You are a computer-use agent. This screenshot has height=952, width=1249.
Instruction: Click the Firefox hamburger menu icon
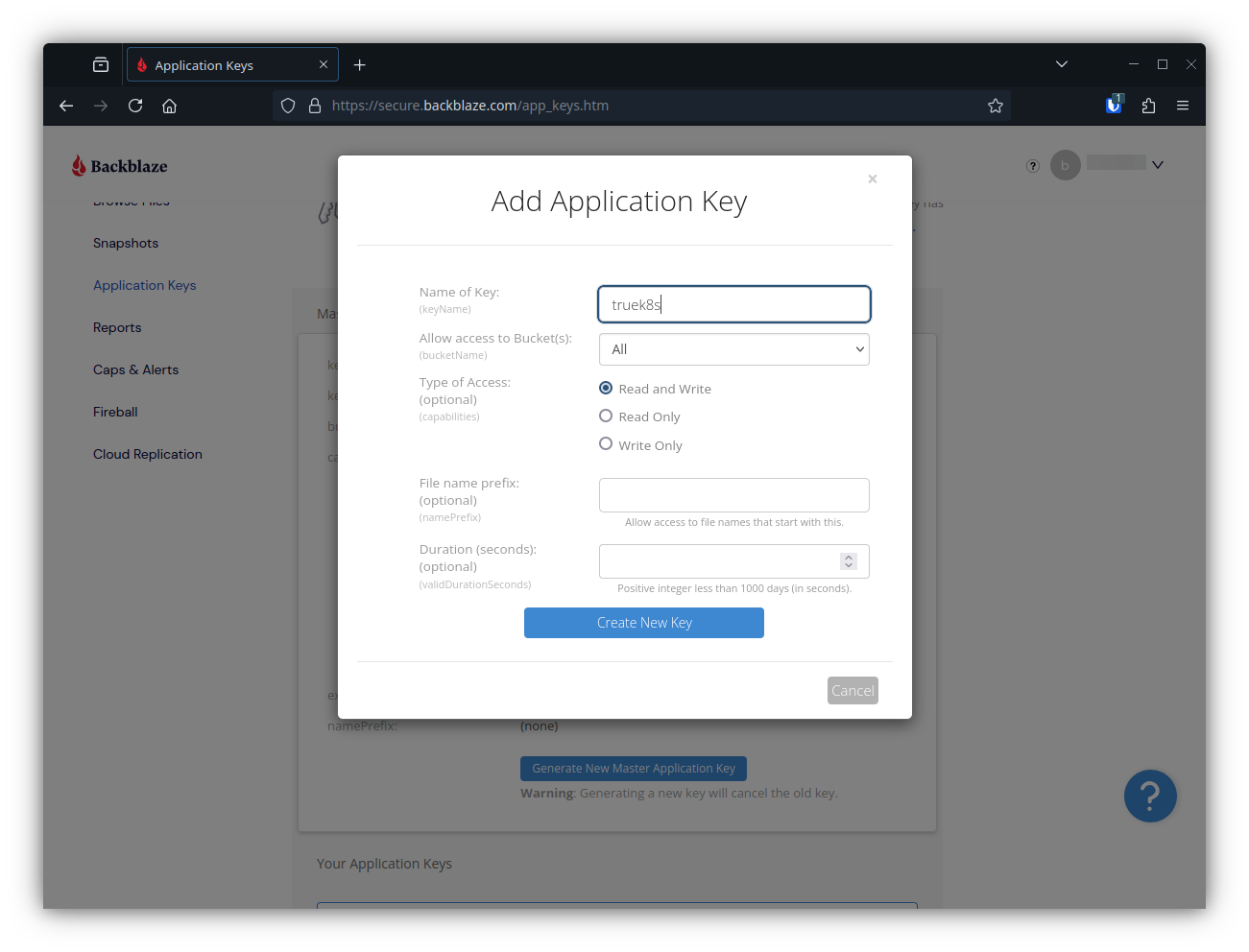(x=1183, y=106)
